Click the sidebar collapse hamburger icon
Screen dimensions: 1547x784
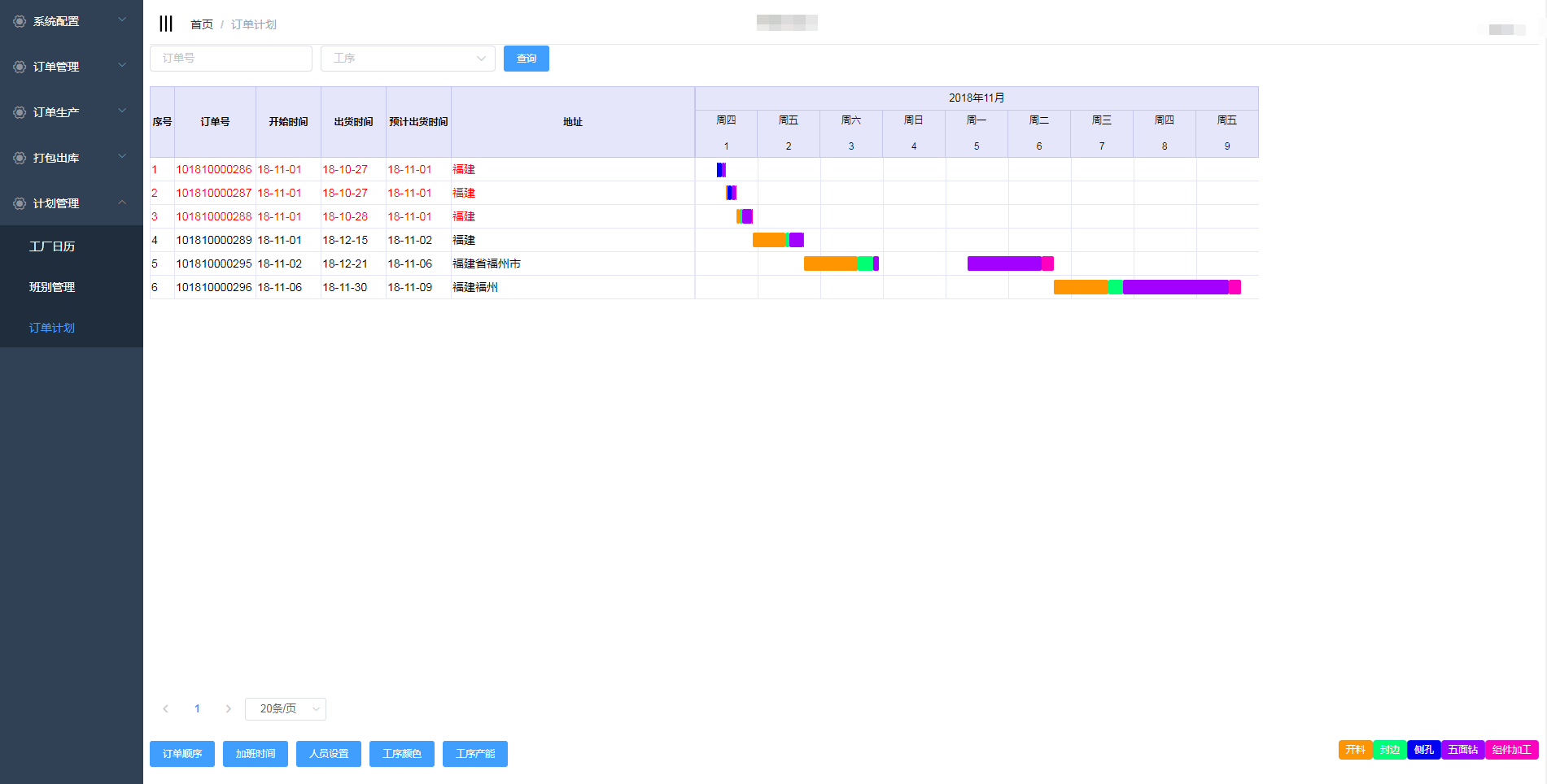(x=166, y=24)
